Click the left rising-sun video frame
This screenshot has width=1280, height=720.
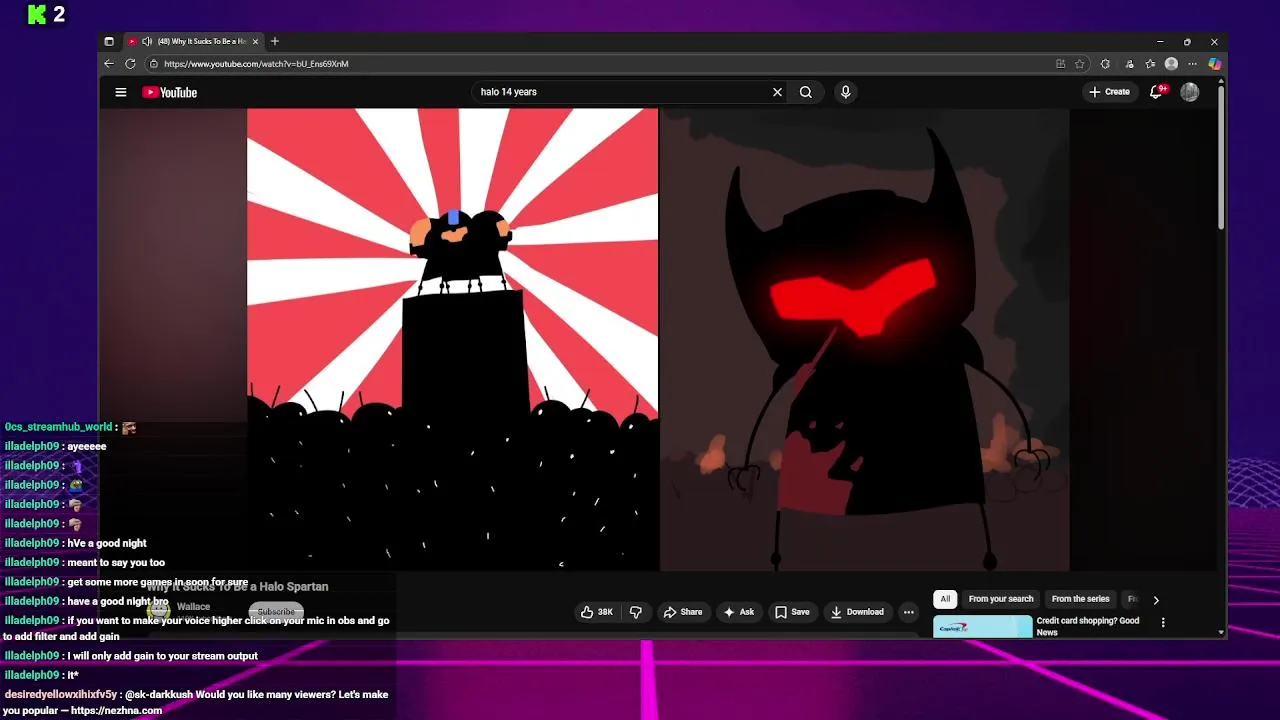453,340
